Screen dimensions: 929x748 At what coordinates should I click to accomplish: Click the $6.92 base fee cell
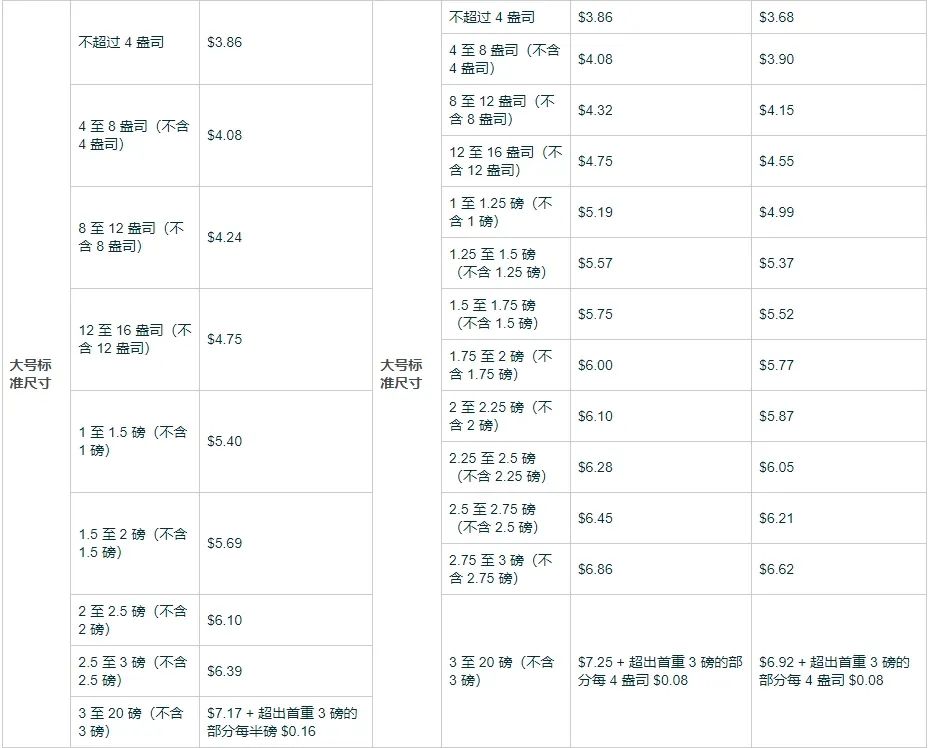834,671
